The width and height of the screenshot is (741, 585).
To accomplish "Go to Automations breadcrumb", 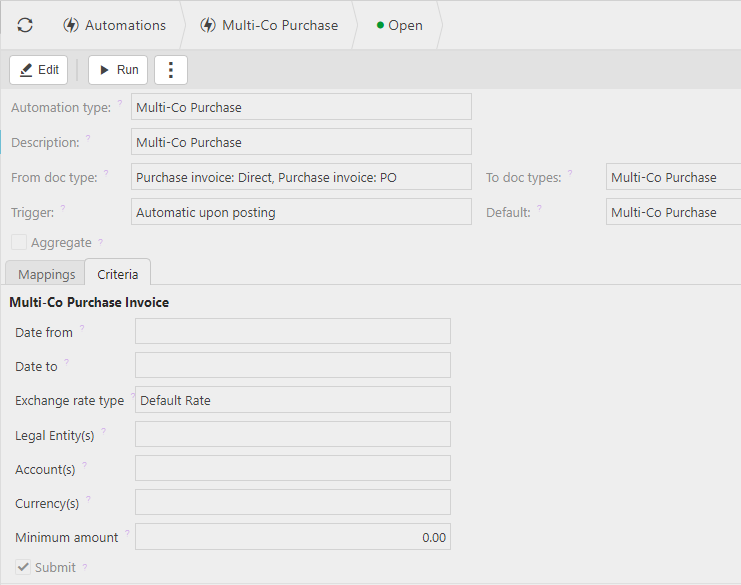I will 114,25.
